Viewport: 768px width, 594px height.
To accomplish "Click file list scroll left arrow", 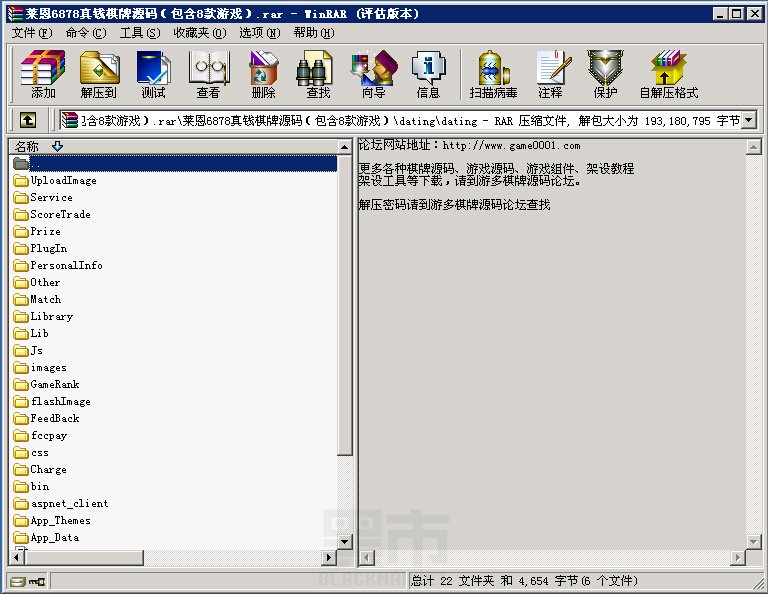I will click(17, 557).
